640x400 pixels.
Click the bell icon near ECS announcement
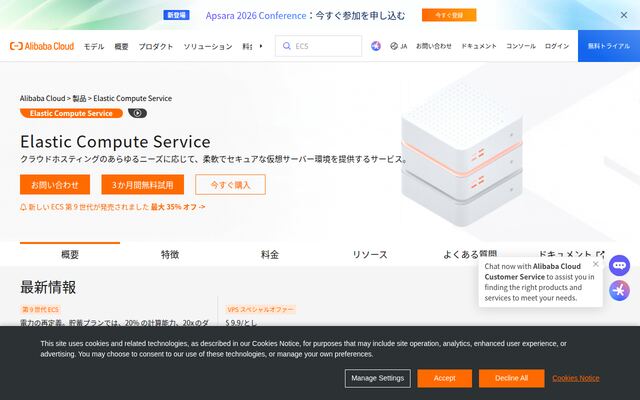(x=23, y=207)
